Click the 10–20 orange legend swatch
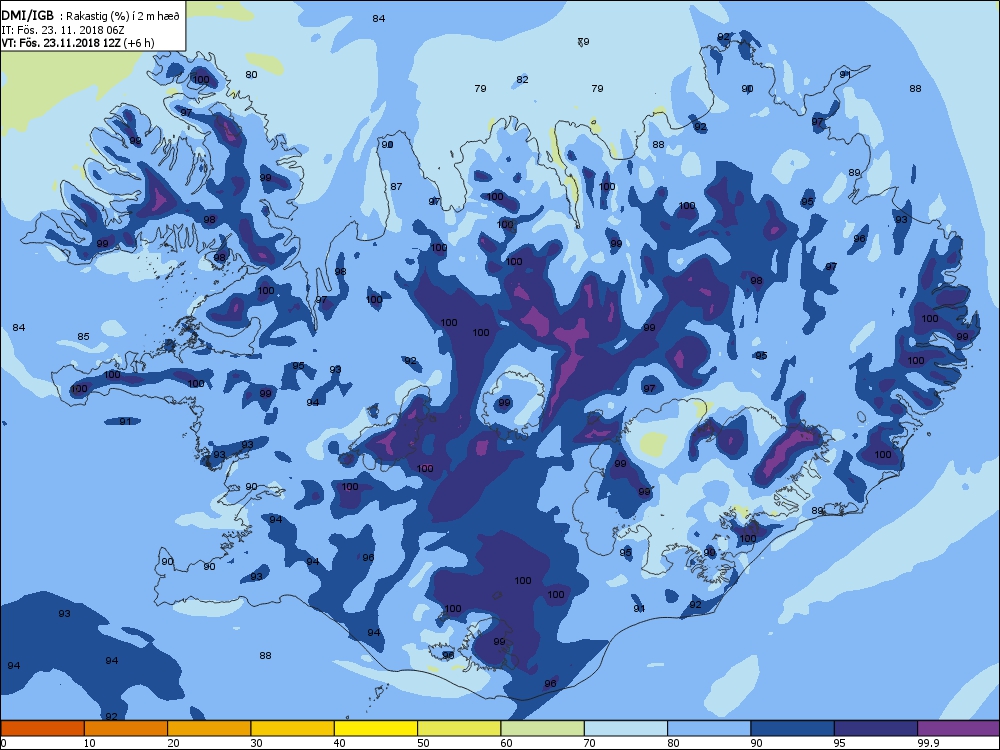Image resolution: width=1000 pixels, height=750 pixels. [x=126, y=728]
